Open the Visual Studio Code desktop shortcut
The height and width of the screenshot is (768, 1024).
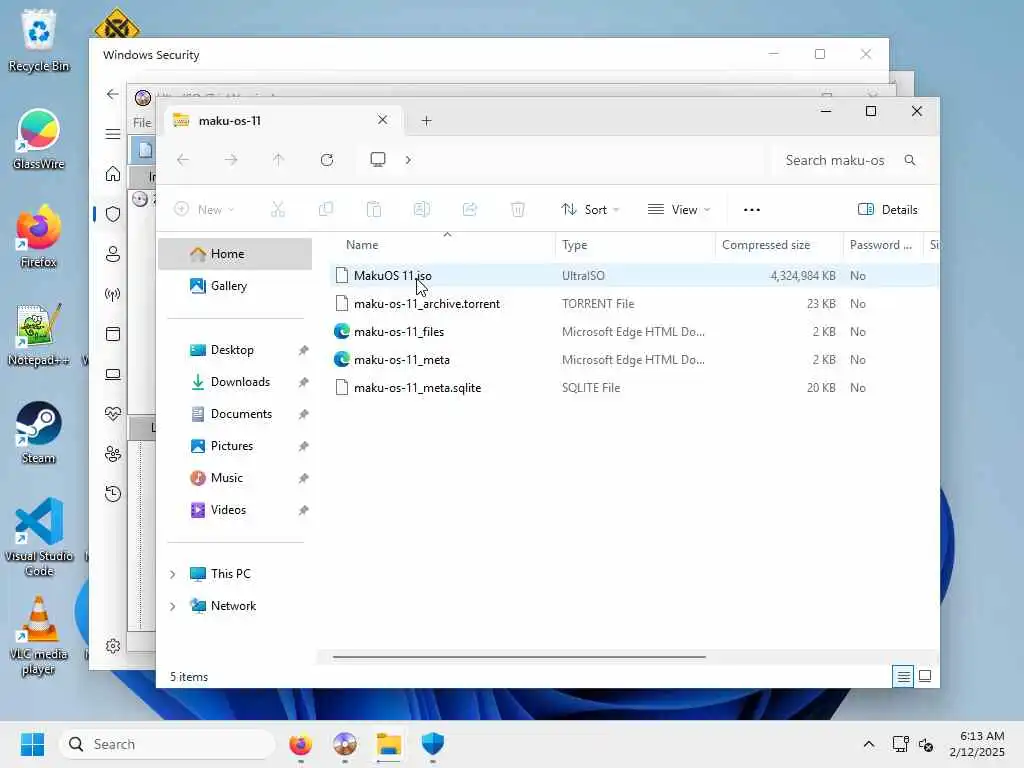pos(39,537)
